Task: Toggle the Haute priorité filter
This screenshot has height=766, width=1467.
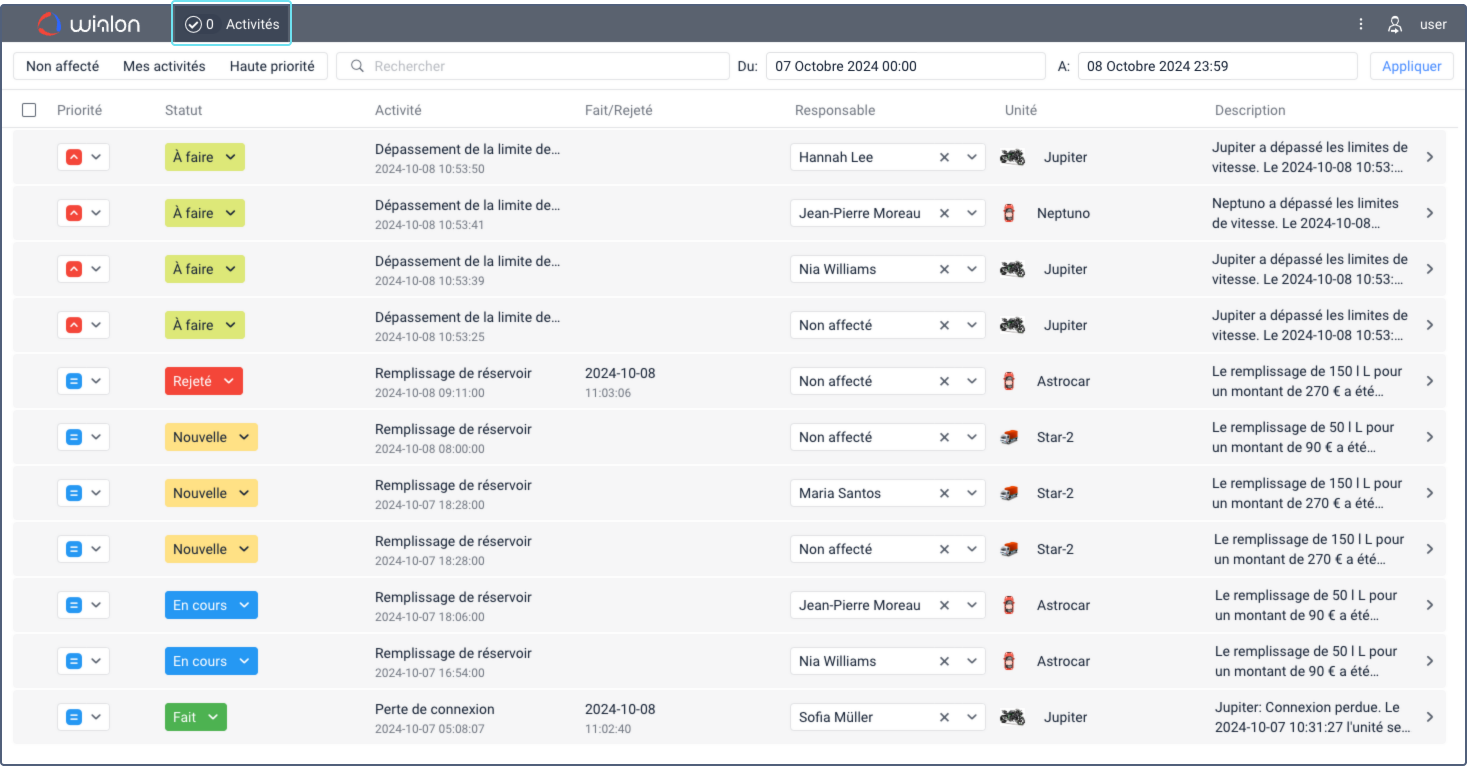Action: click(272, 66)
